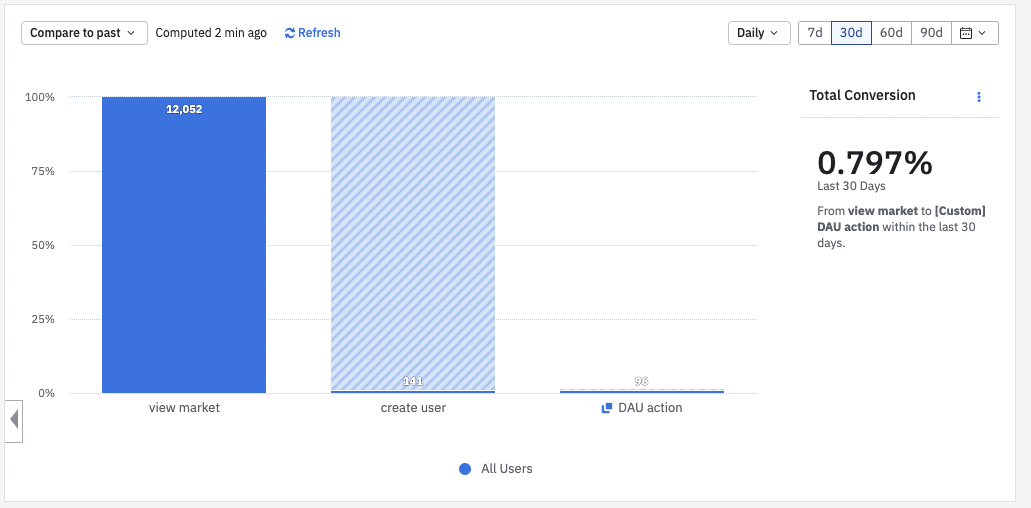Select the 90d time range

(x=931, y=33)
